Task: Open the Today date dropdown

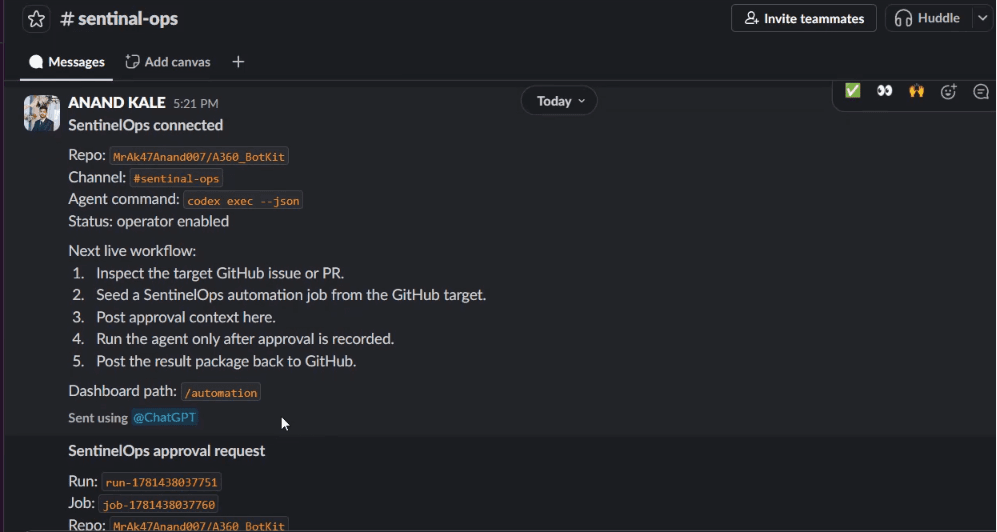Action: 560,101
